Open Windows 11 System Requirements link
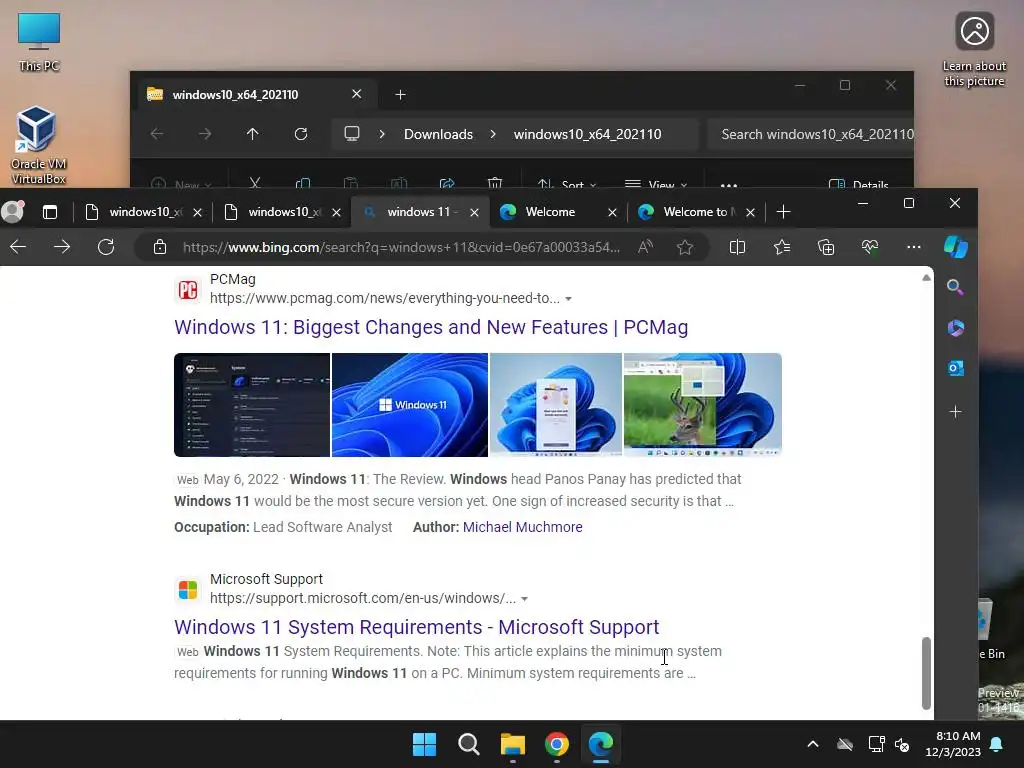1024x768 pixels. pos(417,627)
